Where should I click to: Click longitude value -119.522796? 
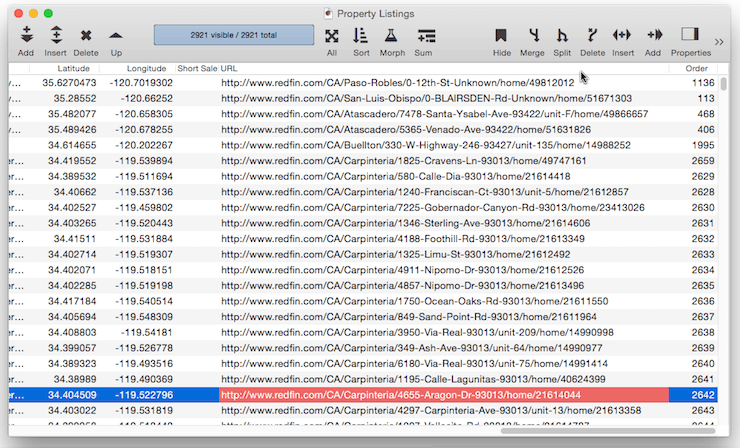tap(144, 395)
